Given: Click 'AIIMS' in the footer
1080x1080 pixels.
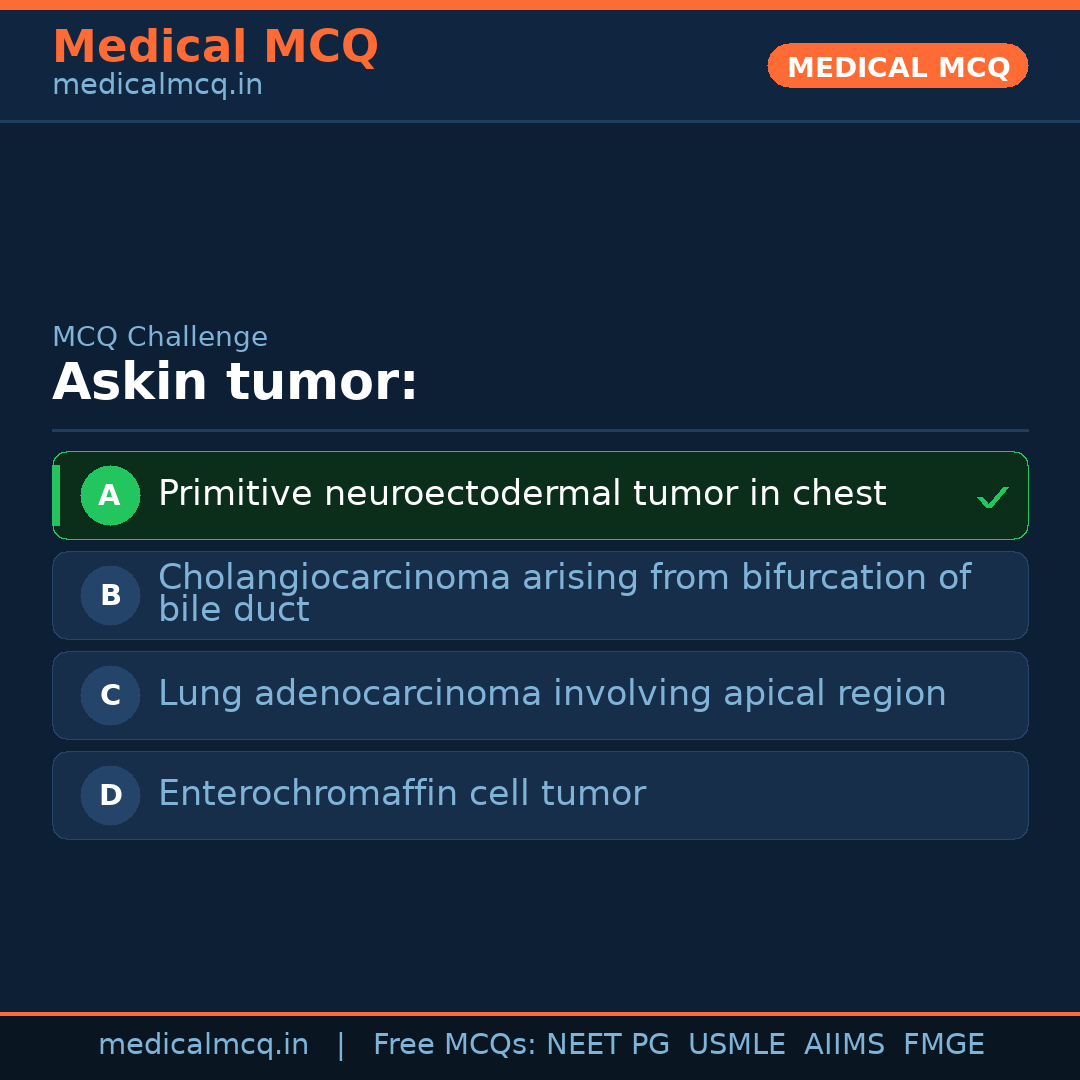Looking at the screenshot, I should pyautogui.click(x=844, y=1045).
